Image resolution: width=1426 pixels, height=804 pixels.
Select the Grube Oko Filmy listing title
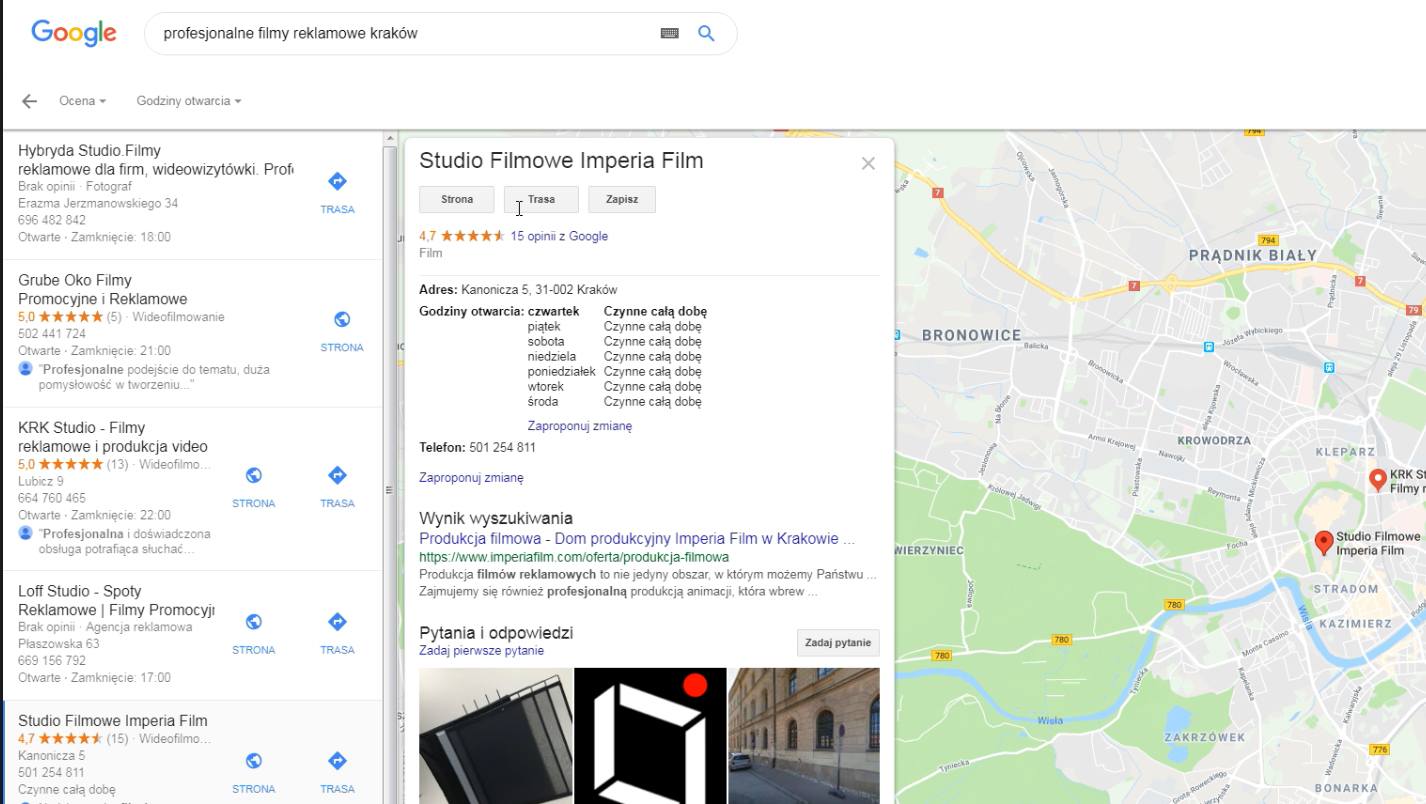[x=102, y=289]
